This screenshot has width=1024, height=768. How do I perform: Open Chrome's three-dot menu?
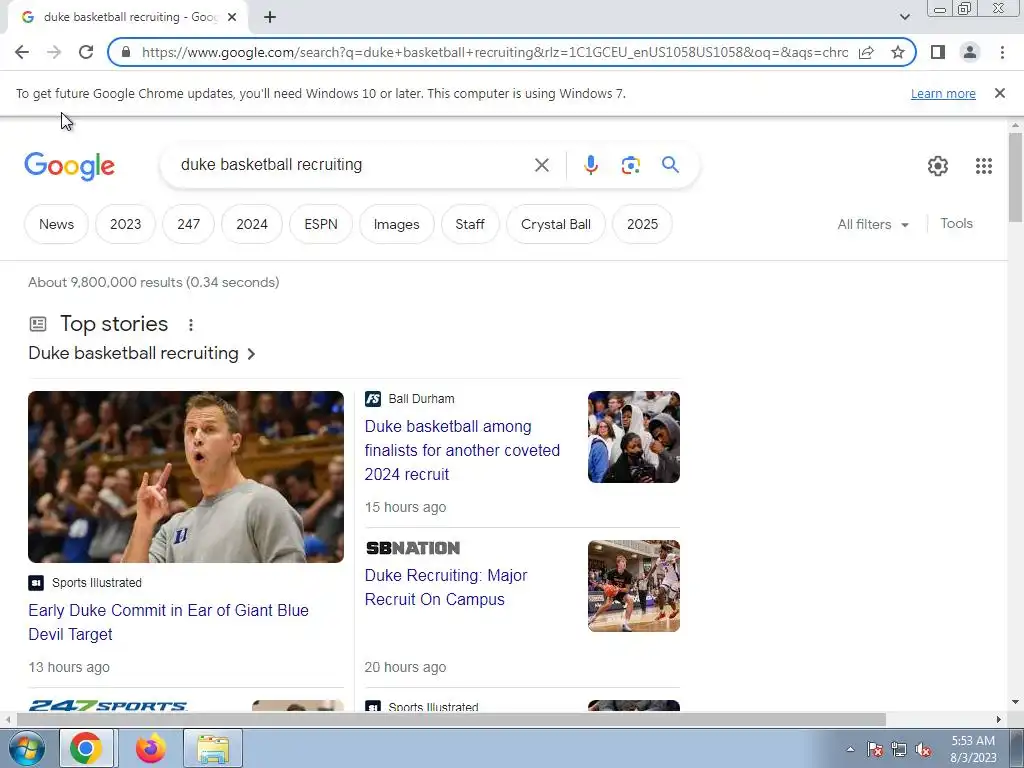click(x=1002, y=52)
